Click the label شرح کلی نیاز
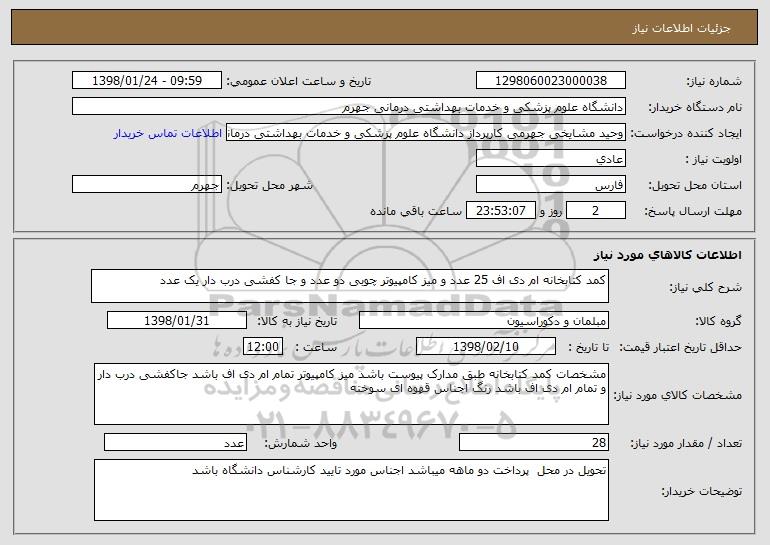770x545 pixels. (706, 287)
